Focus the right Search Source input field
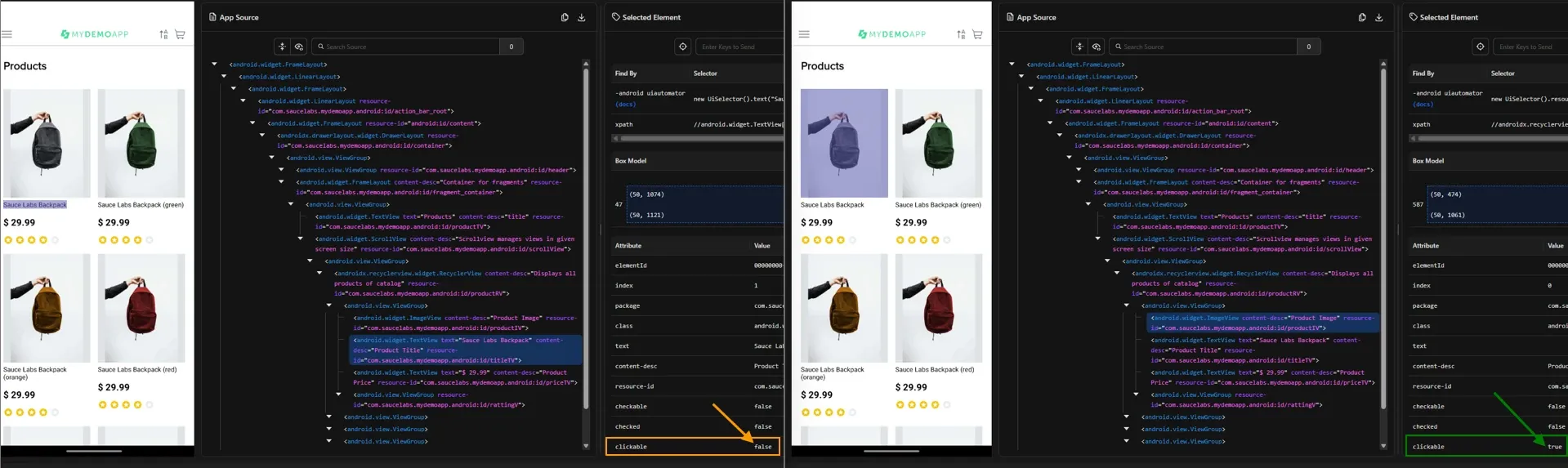The width and height of the screenshot is (1568, 468). coord(1204,47)
